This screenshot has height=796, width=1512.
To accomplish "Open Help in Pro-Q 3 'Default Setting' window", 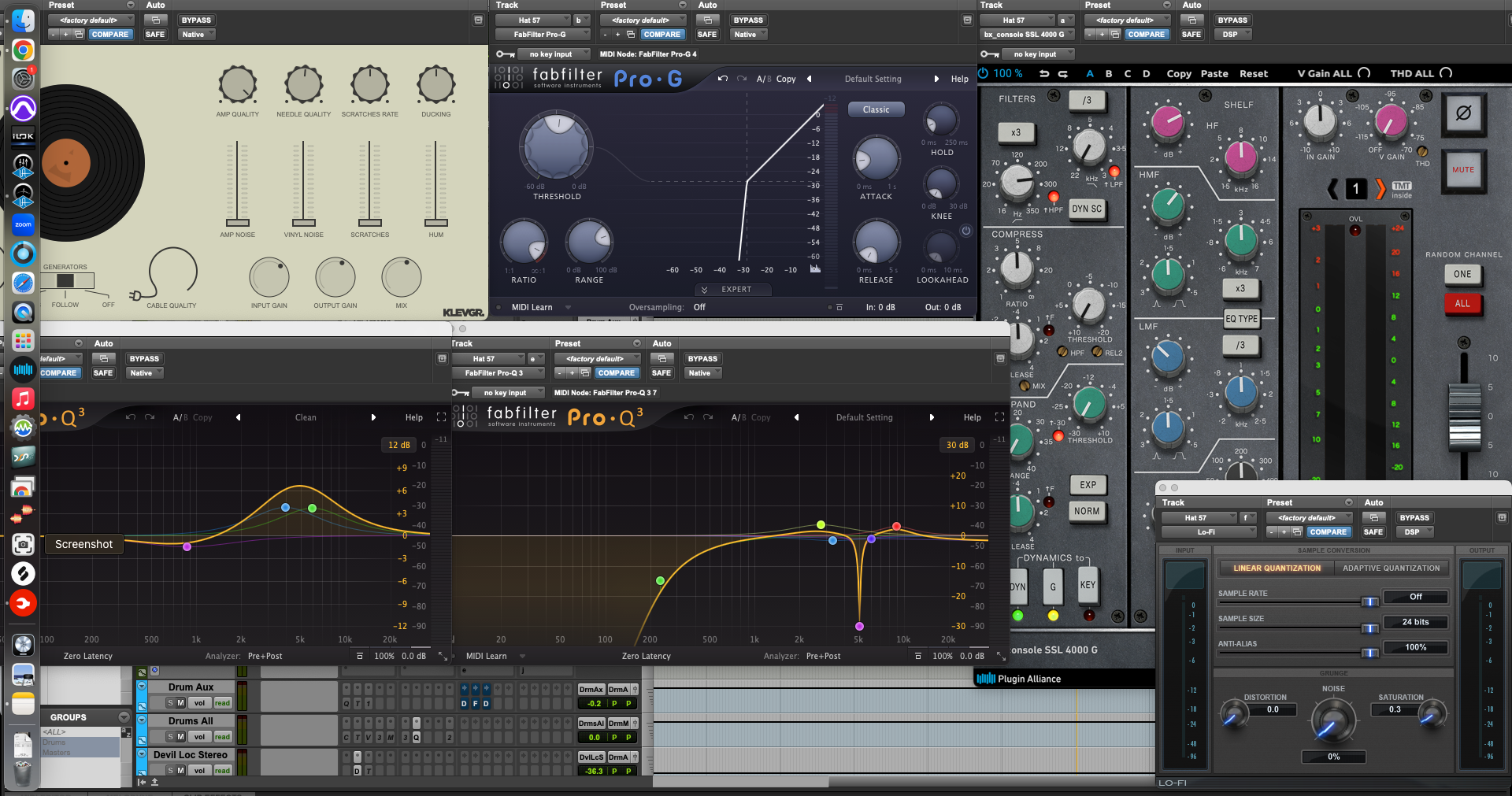I will pos(973,417).
